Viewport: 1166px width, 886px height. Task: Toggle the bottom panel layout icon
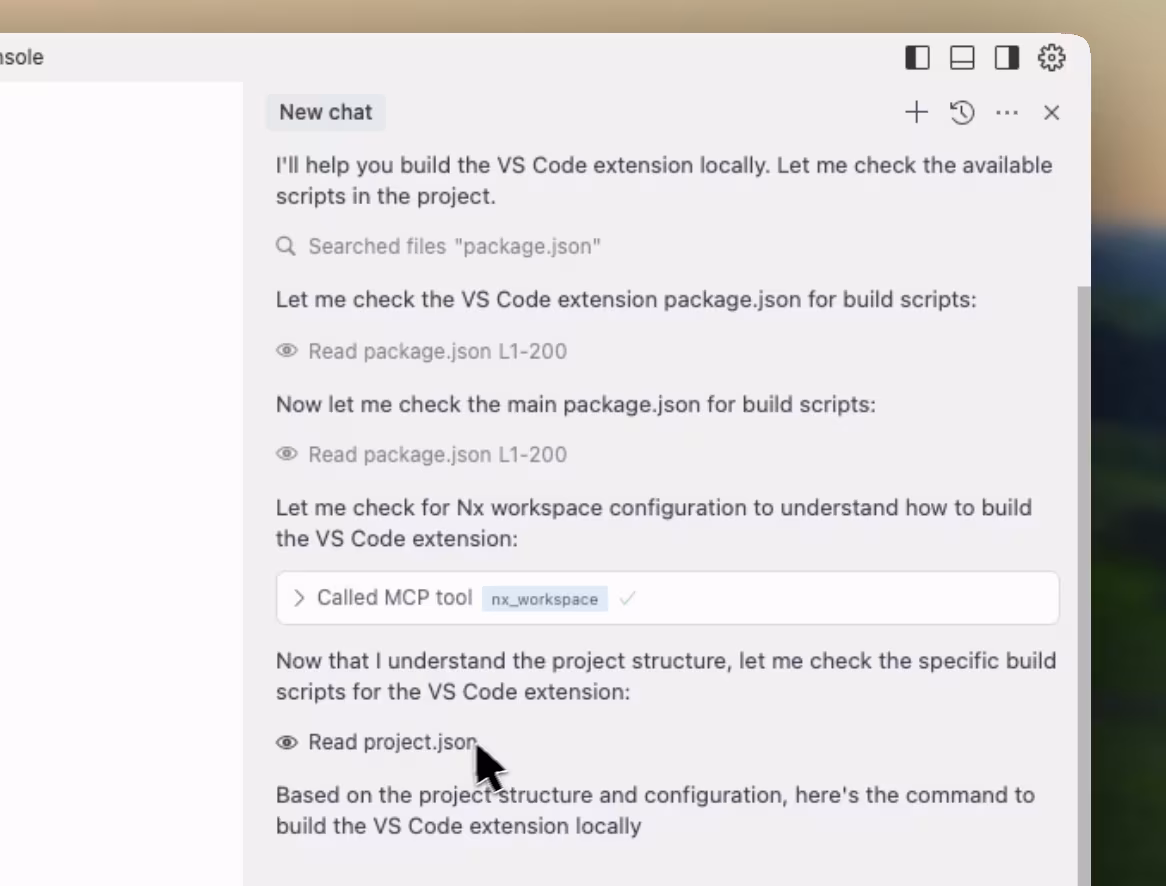[961, 57]
